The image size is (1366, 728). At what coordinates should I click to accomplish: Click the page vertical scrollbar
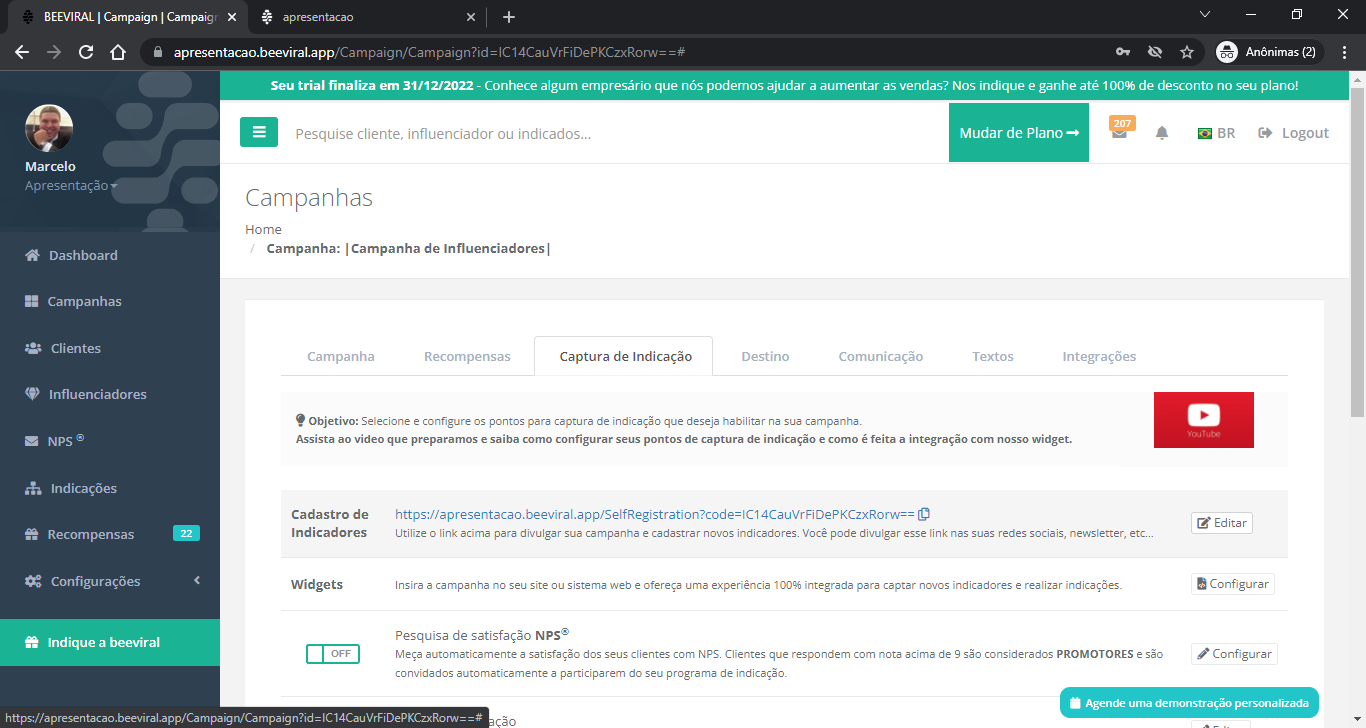[1357, 250]
